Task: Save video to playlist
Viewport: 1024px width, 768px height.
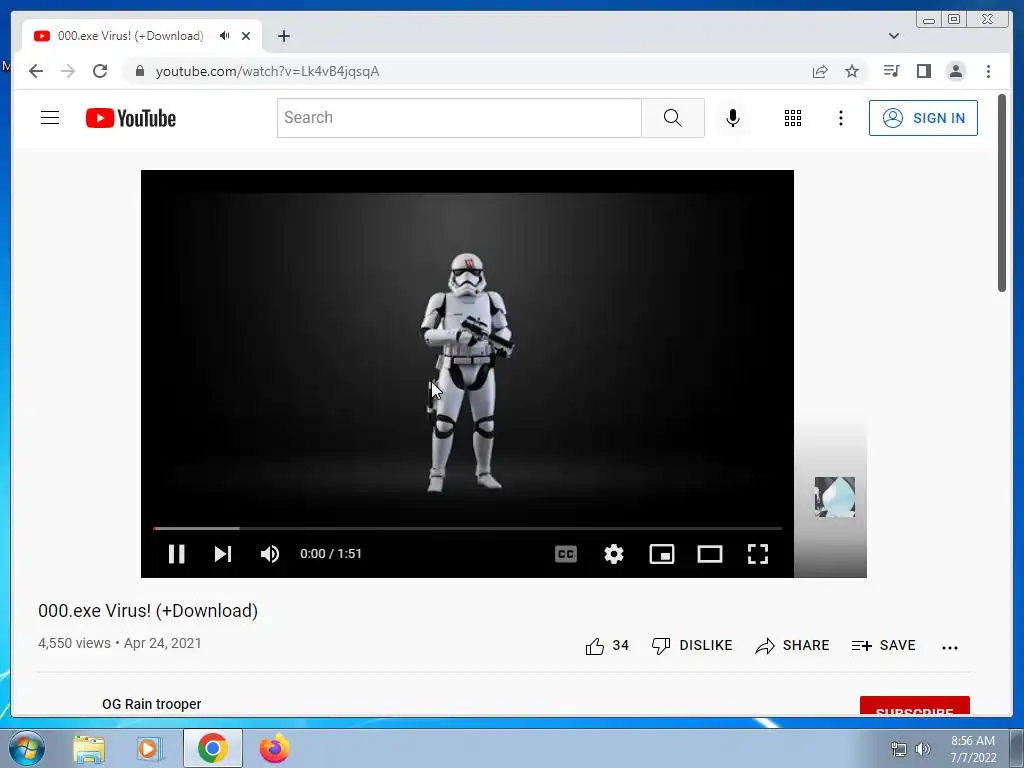Action: coord(884,646)
